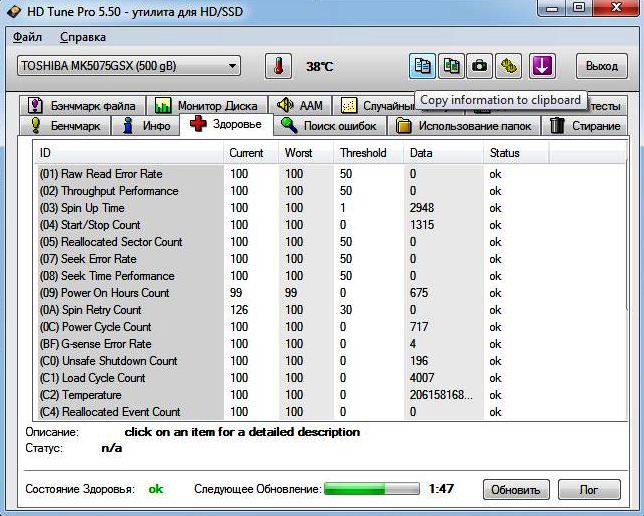The width and height of the screenshot is (644, 516).
Task: Select the (C2) Temperature row
Action: click(x=331, y=395)
